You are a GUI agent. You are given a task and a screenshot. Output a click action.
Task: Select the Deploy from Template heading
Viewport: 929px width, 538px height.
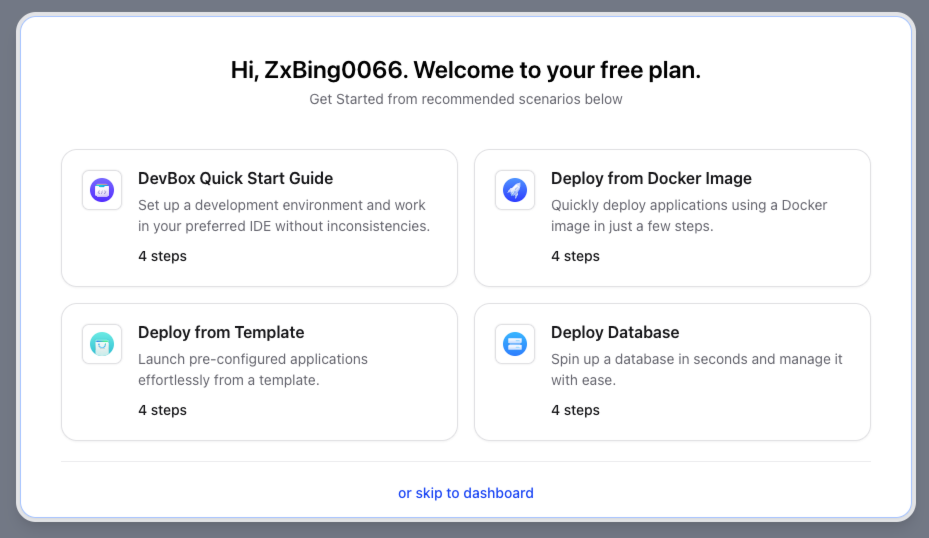click(221, 332)
